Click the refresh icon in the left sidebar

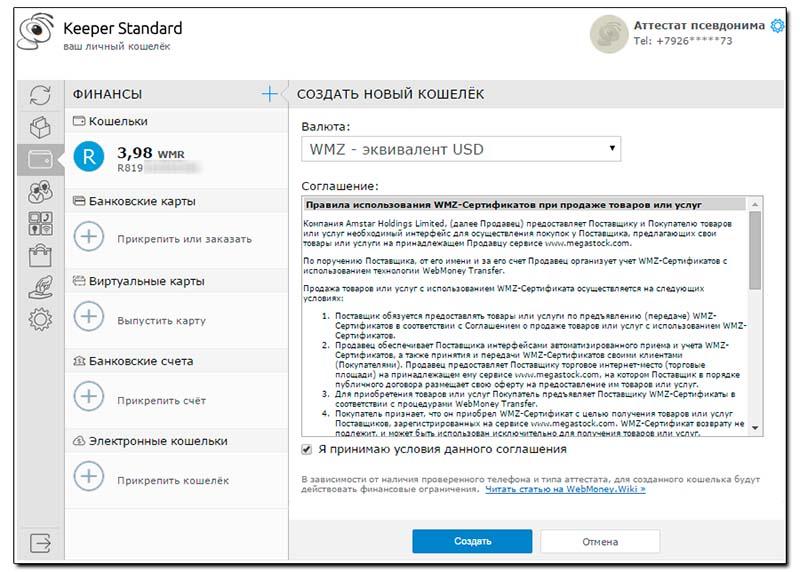[x=40, y=95]
